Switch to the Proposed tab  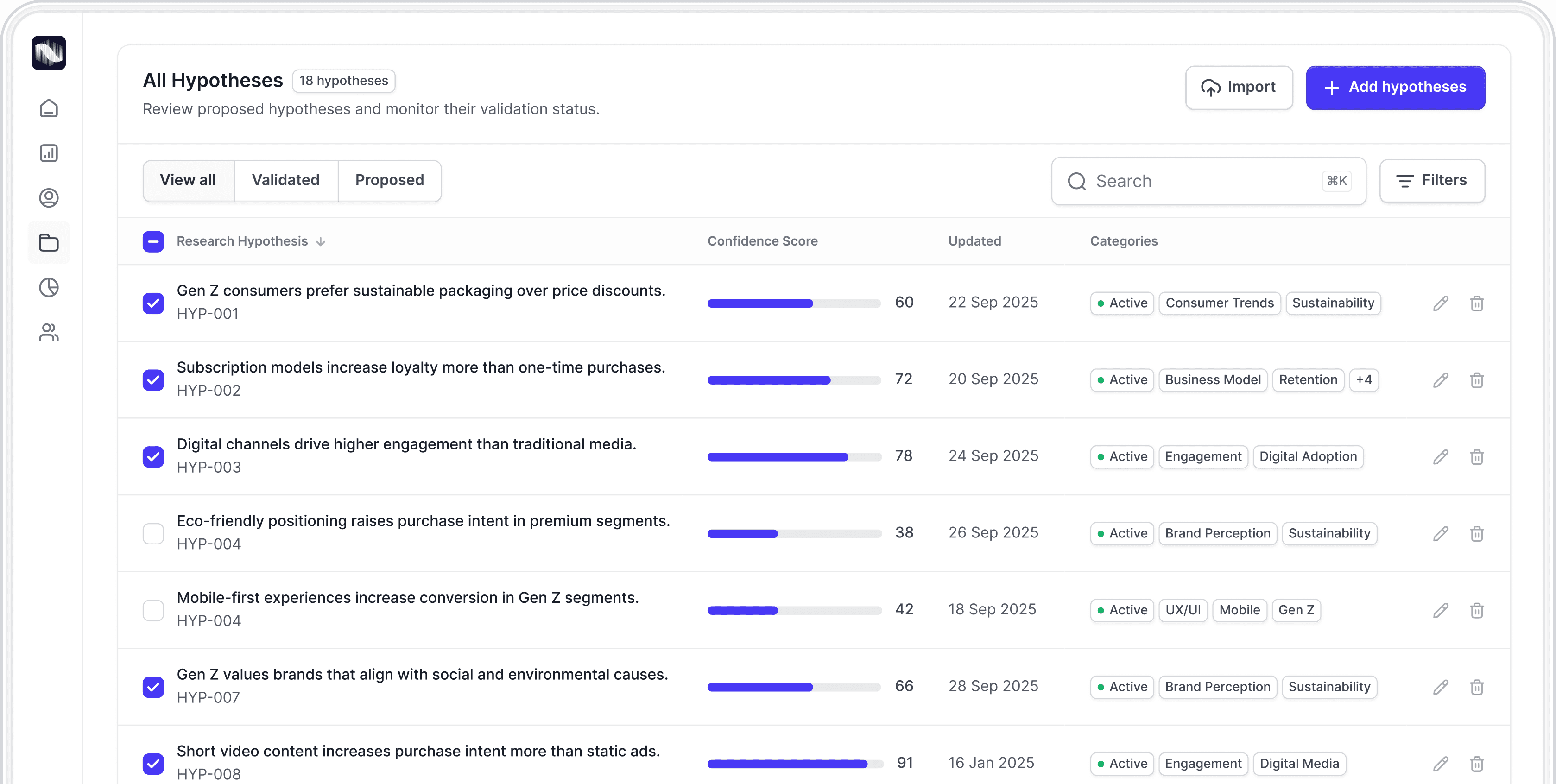point(389,181)
